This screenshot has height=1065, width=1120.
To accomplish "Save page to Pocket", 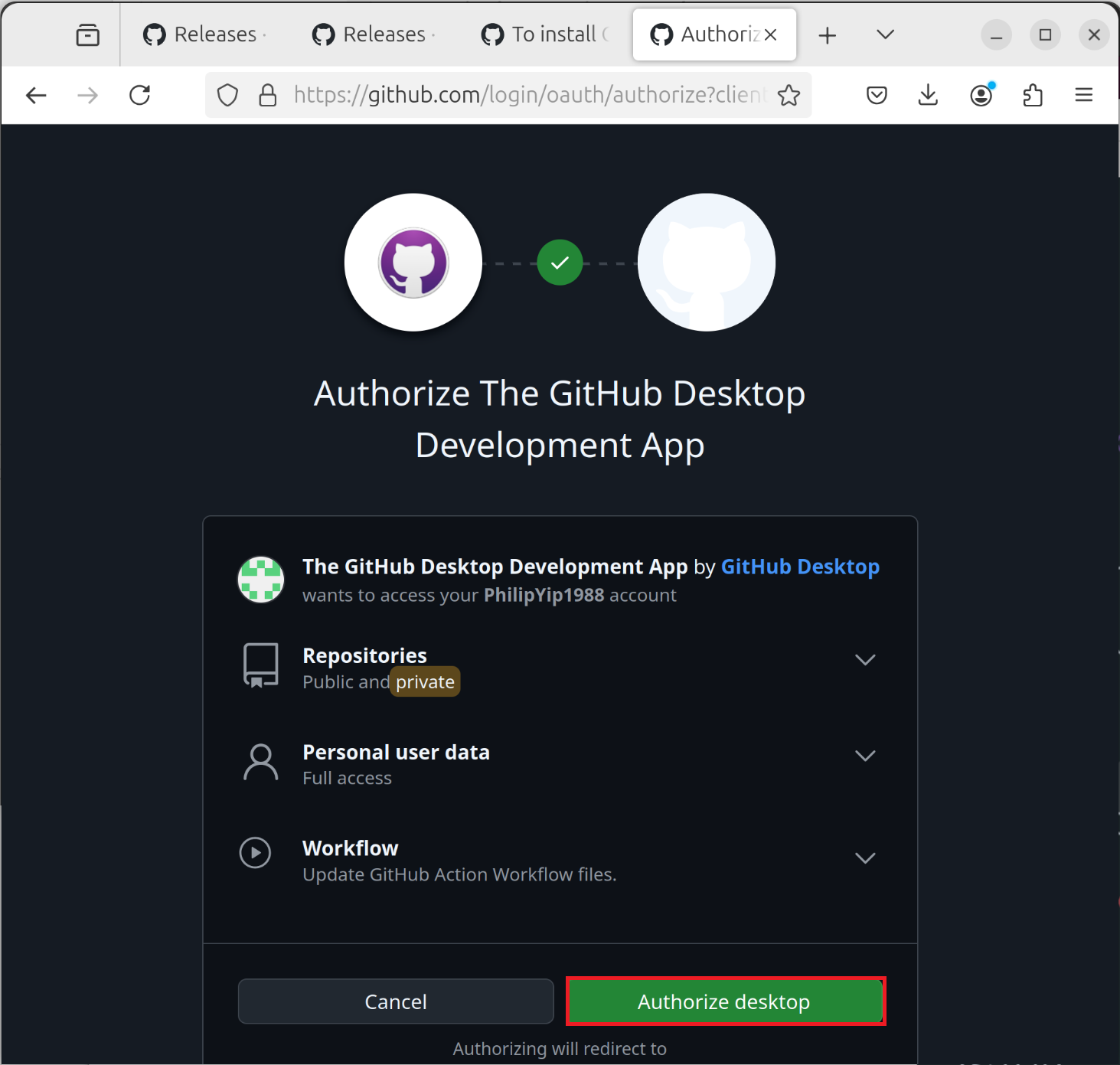I will pyautogui.click(x=877, y=95).
